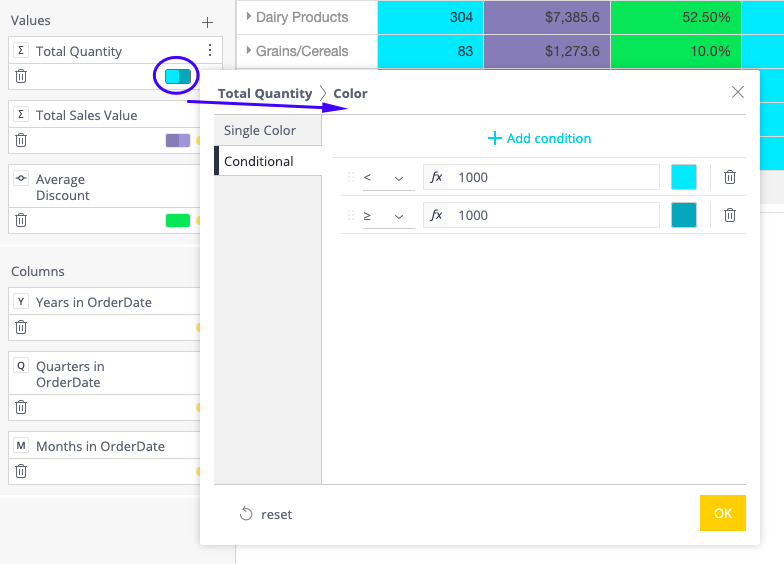Reset the color settings

tap(266, 514)
